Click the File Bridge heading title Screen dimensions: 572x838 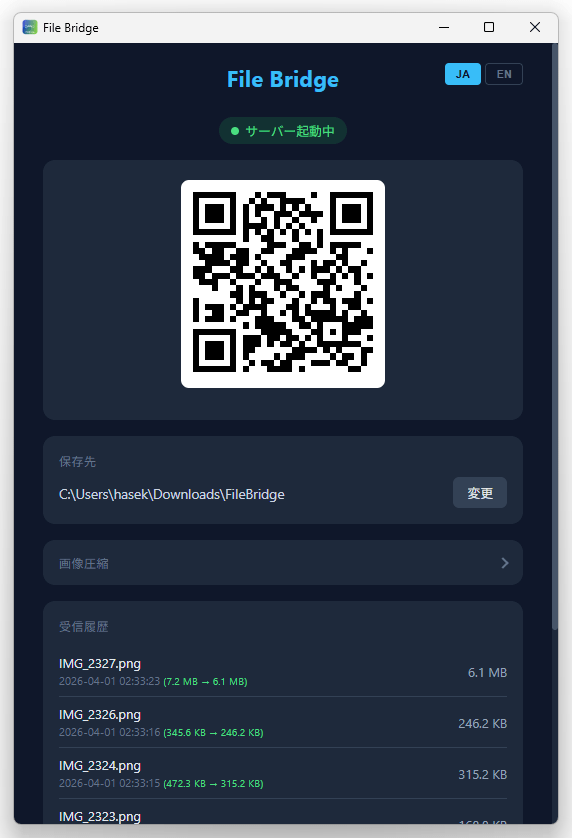tap(283, 80)
